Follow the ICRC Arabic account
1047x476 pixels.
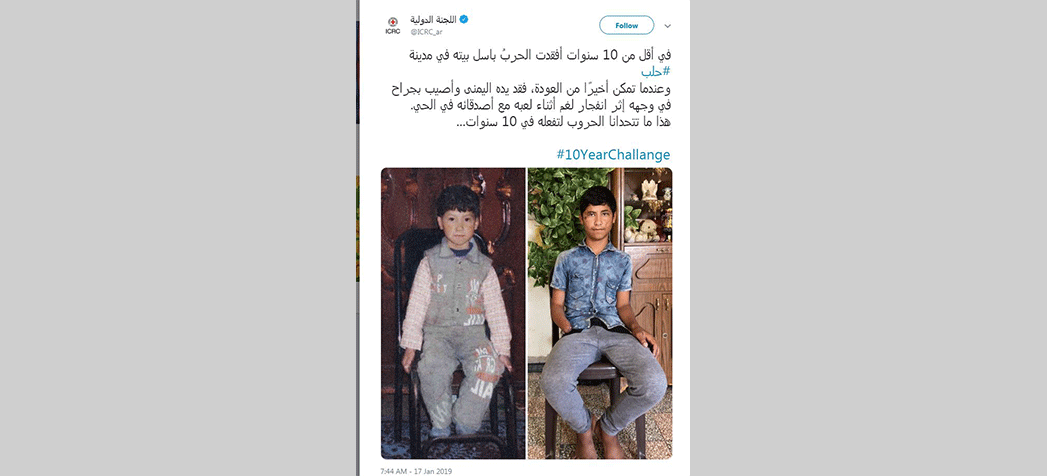click(626, 25)
